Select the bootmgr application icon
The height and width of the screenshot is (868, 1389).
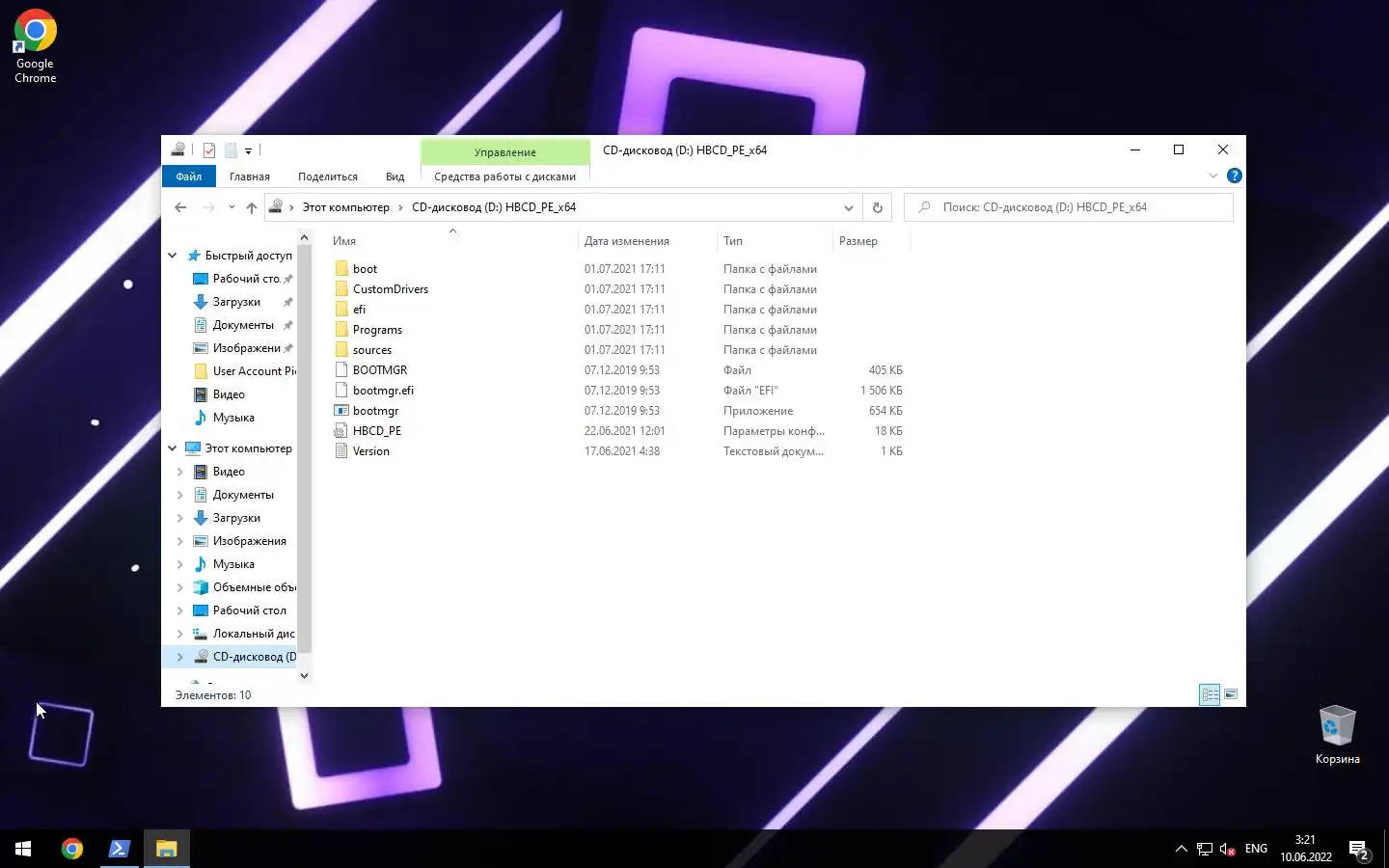(341, 411)
